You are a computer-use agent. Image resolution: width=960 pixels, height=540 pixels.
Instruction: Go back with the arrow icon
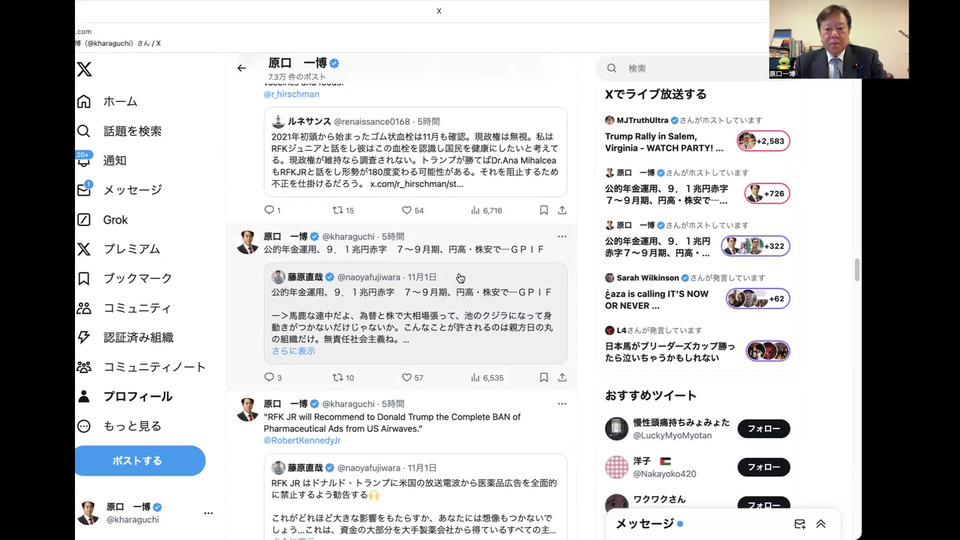pos(242,68)
